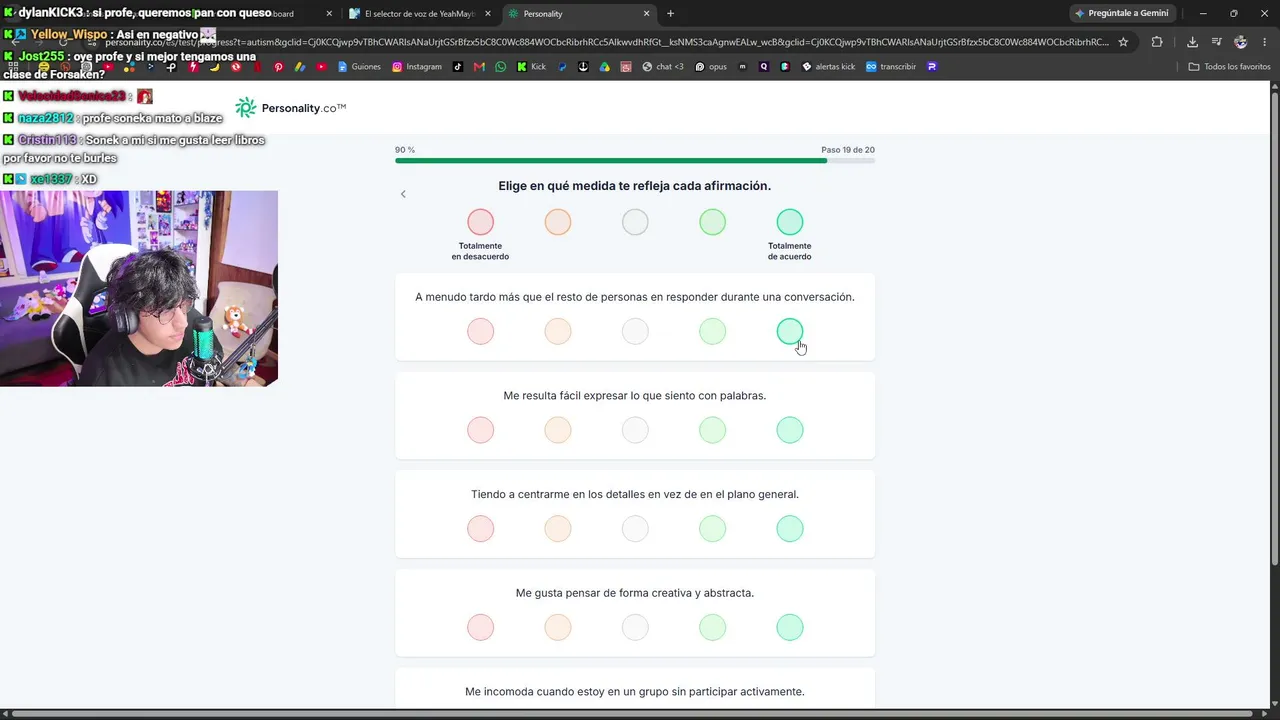The height and width of the screenshot is (720, 1280).
Task: Click 'Pregúntale a Gemini' button
Action: pyautogui.click(x=1122, y=13)
